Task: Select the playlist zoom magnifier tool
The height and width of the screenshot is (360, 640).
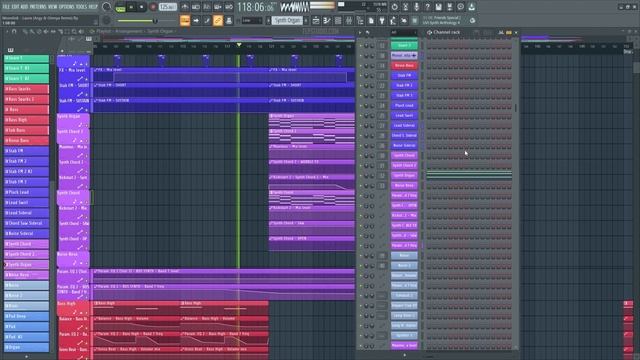Action: coord(74,31)
